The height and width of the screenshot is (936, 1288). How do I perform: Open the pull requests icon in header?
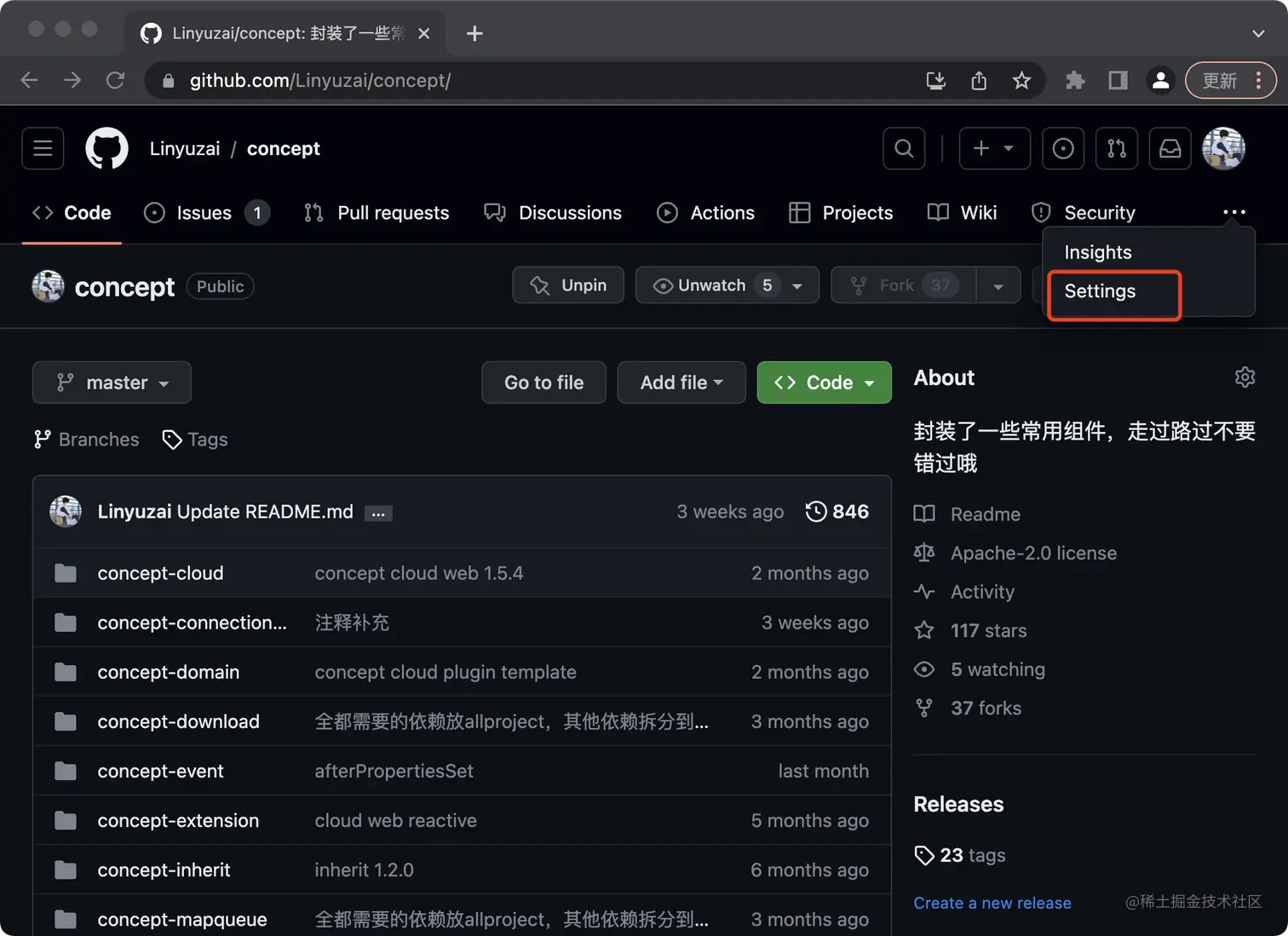1117,149
